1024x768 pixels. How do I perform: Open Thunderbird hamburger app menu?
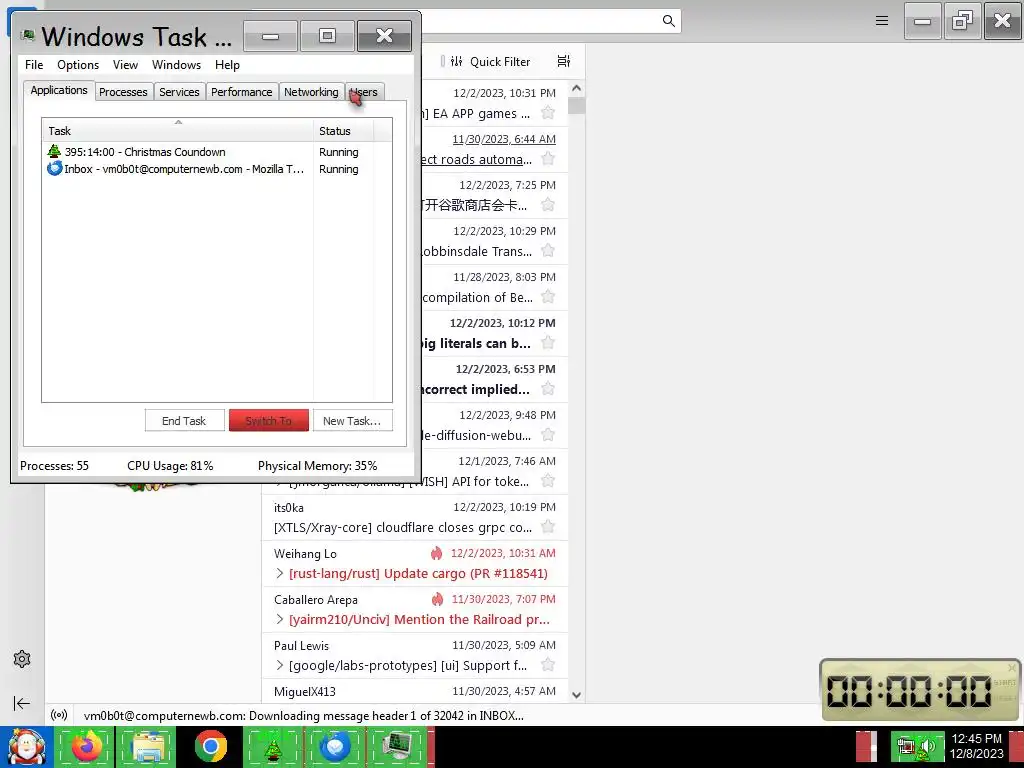[882, 21]
